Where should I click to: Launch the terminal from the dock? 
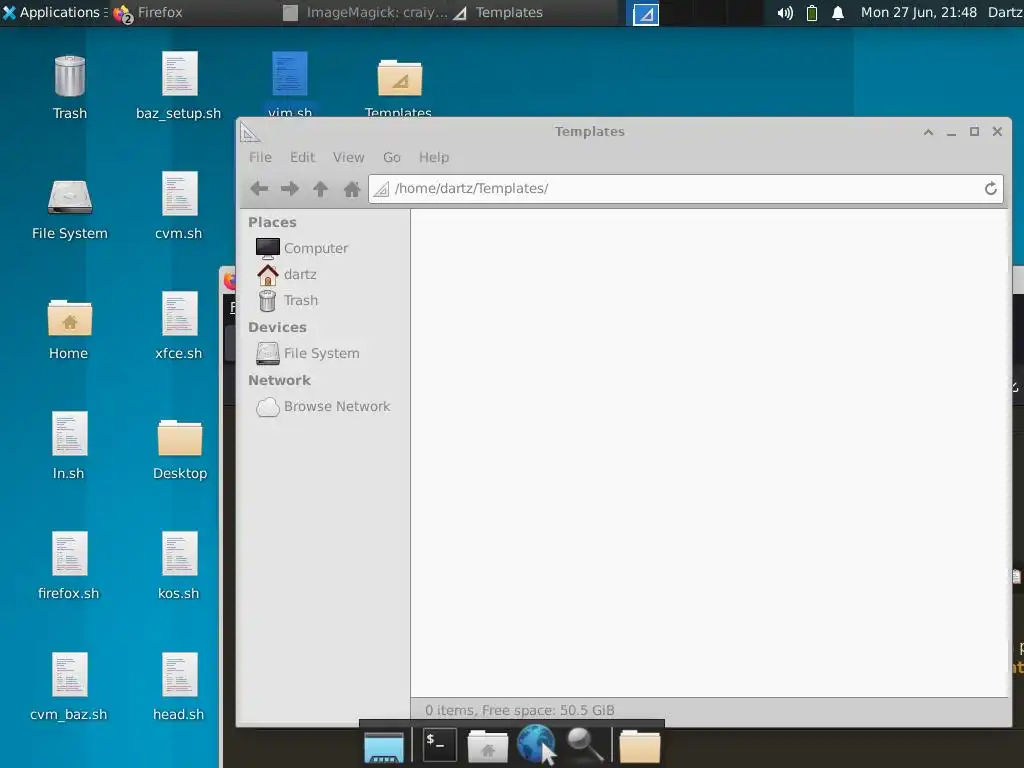click(x=440, y=745)
